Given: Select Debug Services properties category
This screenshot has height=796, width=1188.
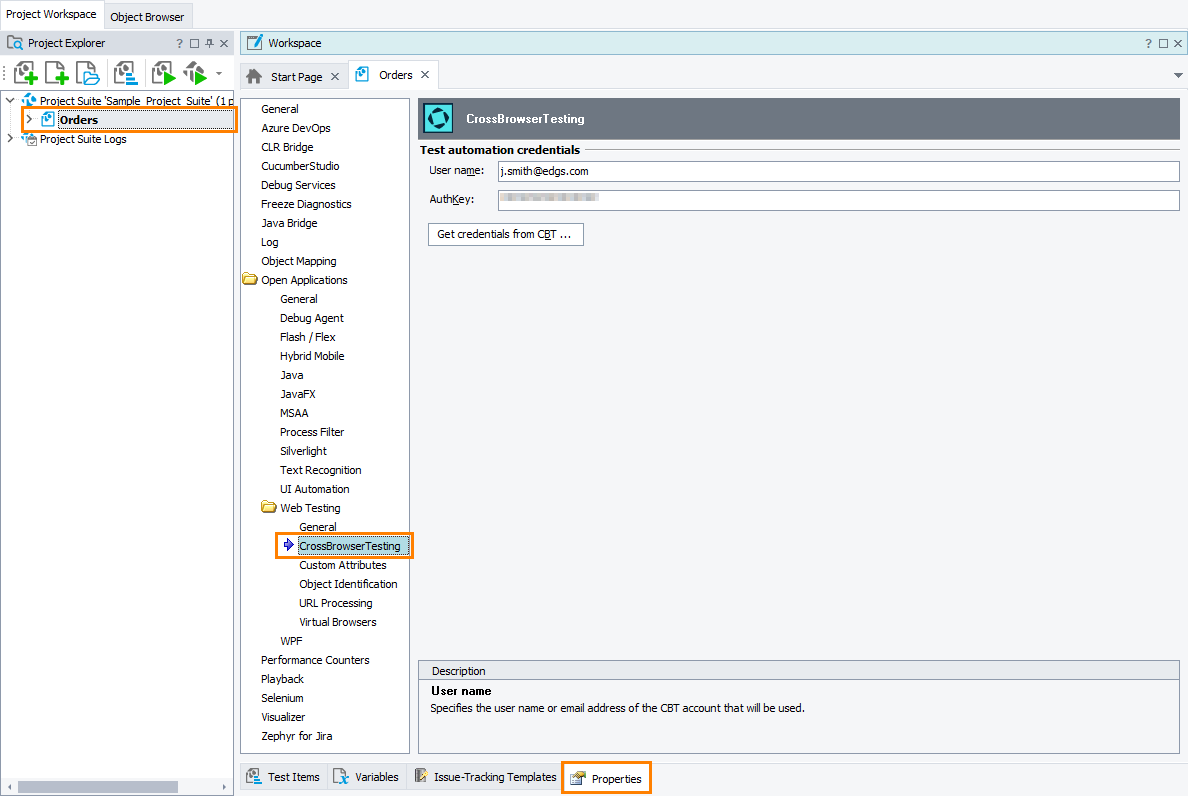Looking at the screenshot, I should point(298,185).
